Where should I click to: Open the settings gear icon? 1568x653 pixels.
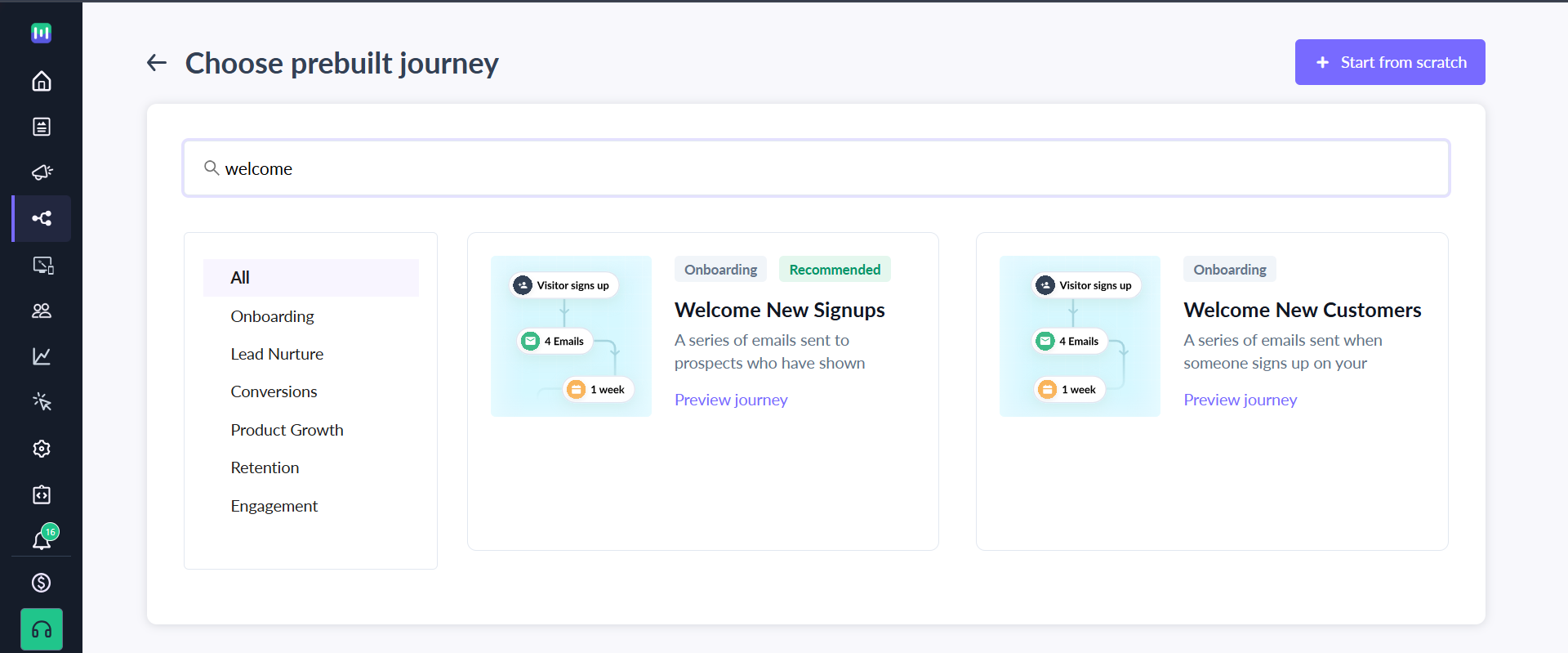click(42, 449)
